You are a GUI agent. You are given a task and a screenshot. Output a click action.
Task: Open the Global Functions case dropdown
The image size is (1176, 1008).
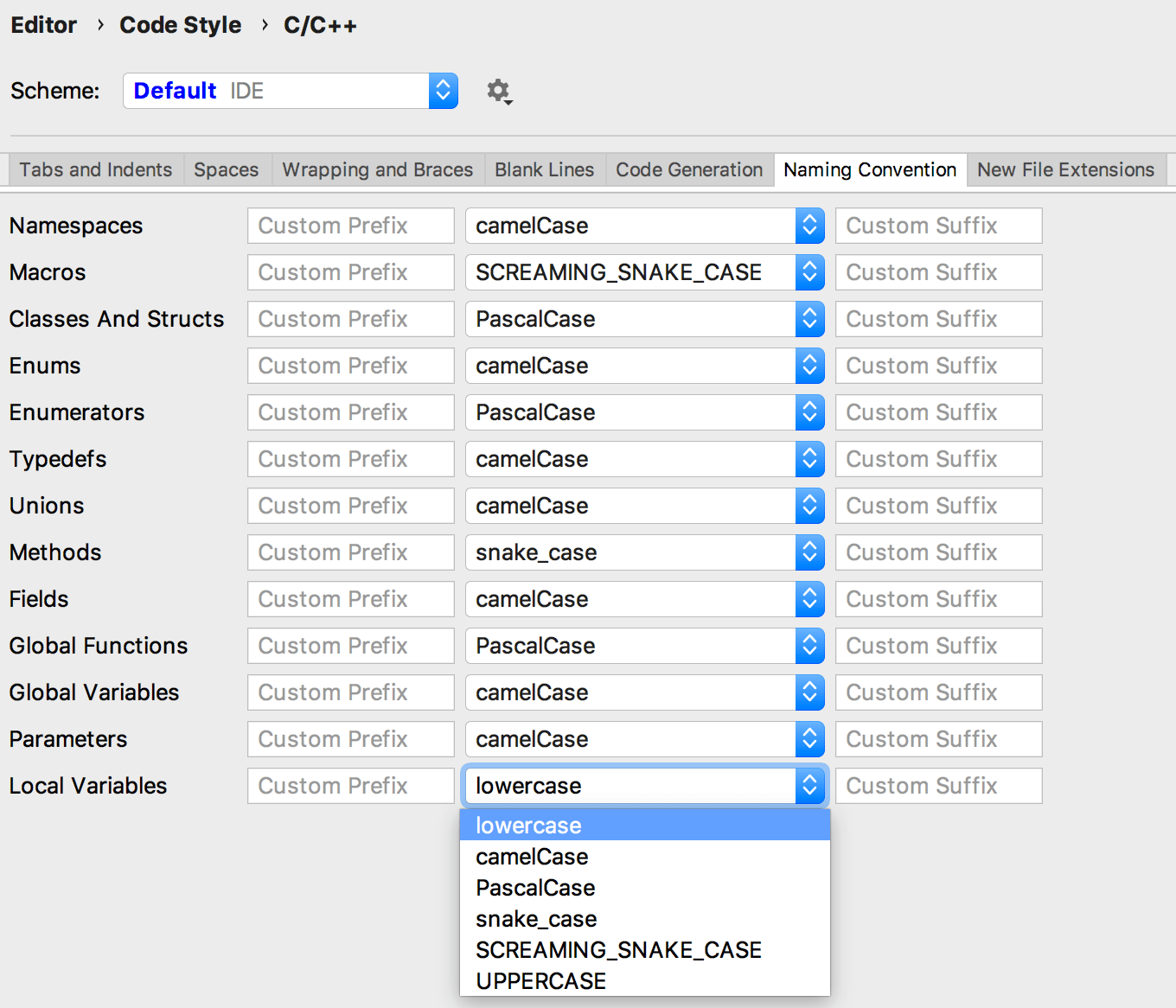(643, 646)
